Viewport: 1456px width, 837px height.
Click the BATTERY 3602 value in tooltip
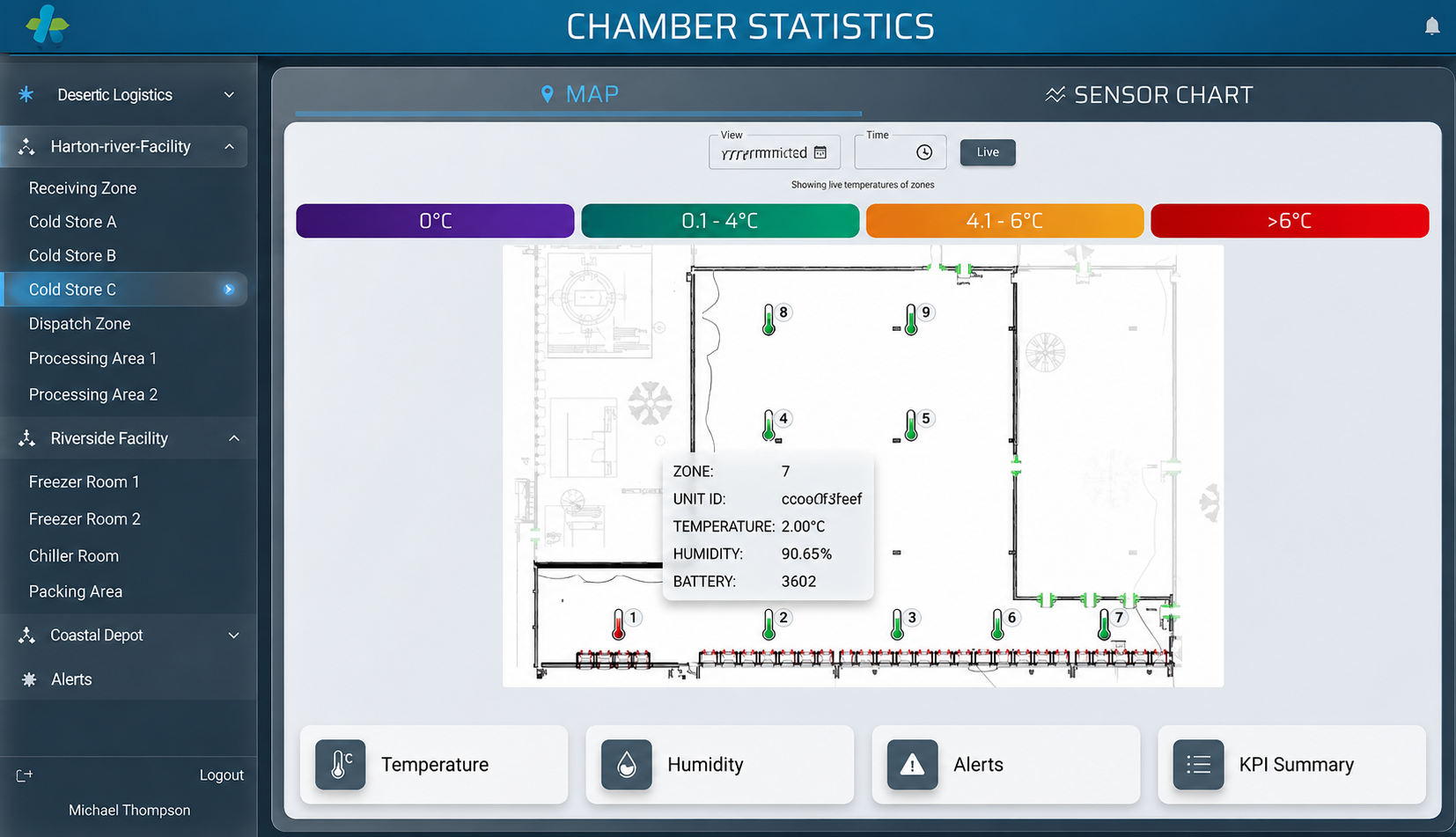pyautogui.click(x=798, y=581)
